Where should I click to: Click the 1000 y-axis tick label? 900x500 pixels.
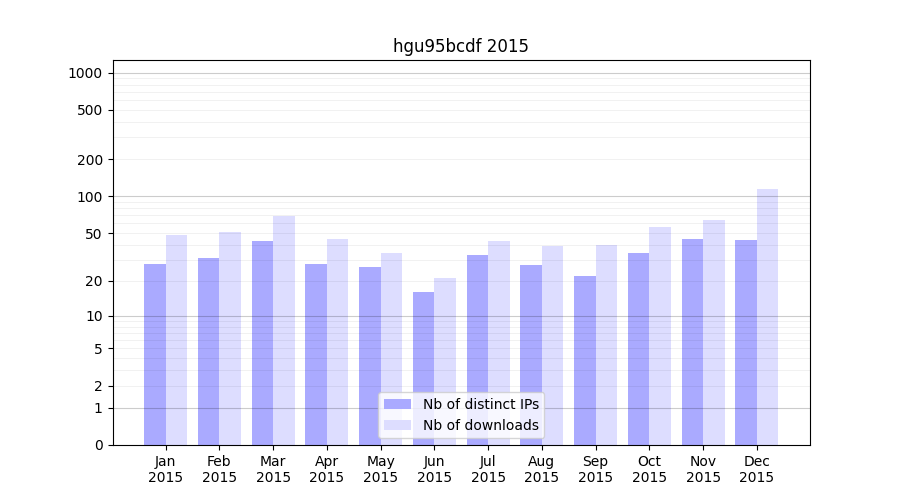[x=85, y=73]
